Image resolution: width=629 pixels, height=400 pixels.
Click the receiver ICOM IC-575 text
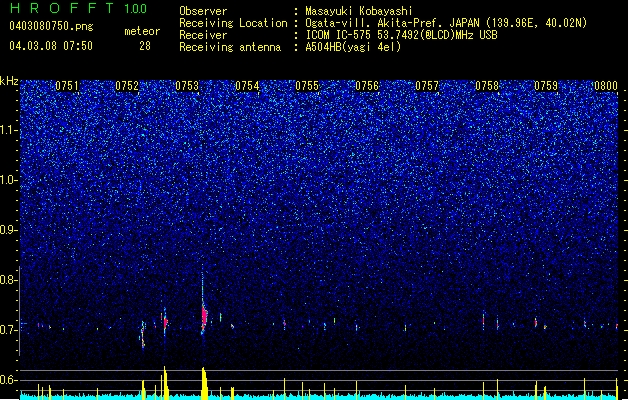click(401, 35)
